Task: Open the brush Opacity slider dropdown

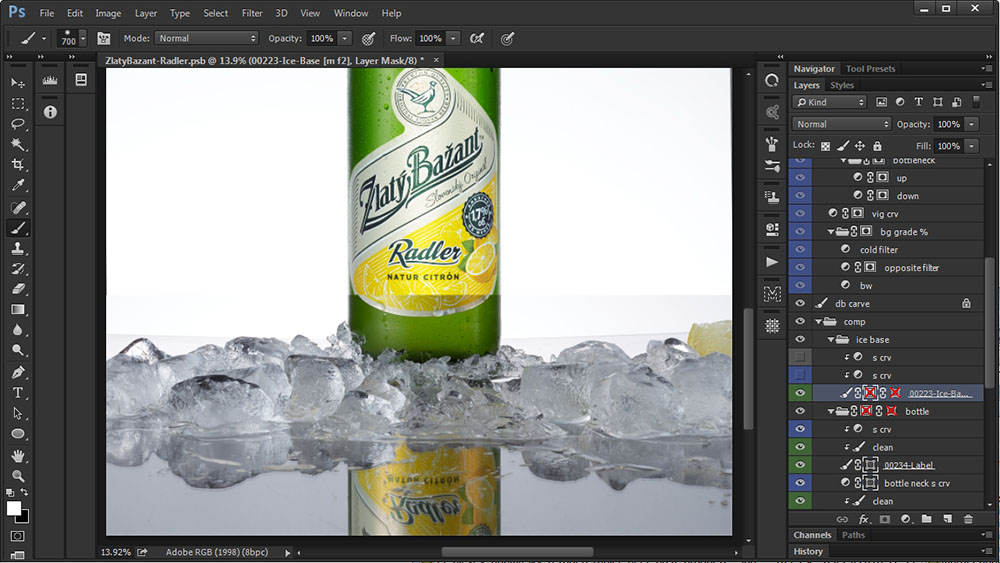Action: (344, 38)
